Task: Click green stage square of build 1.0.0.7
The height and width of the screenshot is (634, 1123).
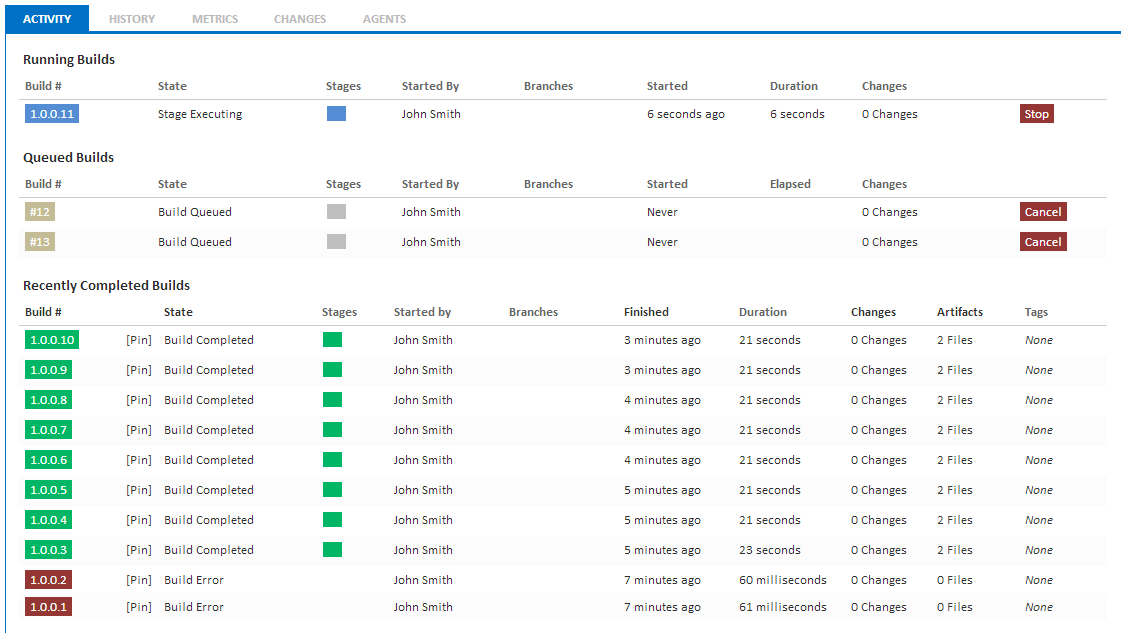Action: [x=332, y=430]
